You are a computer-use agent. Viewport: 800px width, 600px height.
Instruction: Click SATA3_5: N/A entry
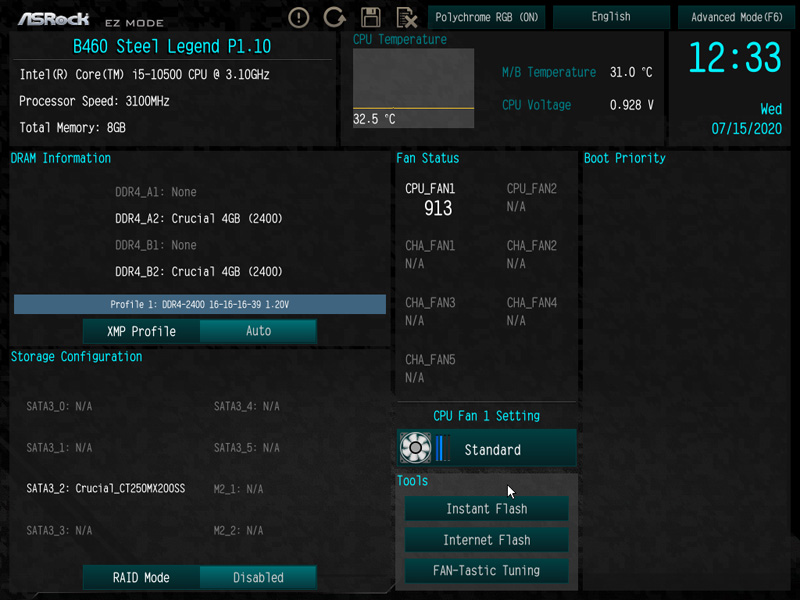246,448
